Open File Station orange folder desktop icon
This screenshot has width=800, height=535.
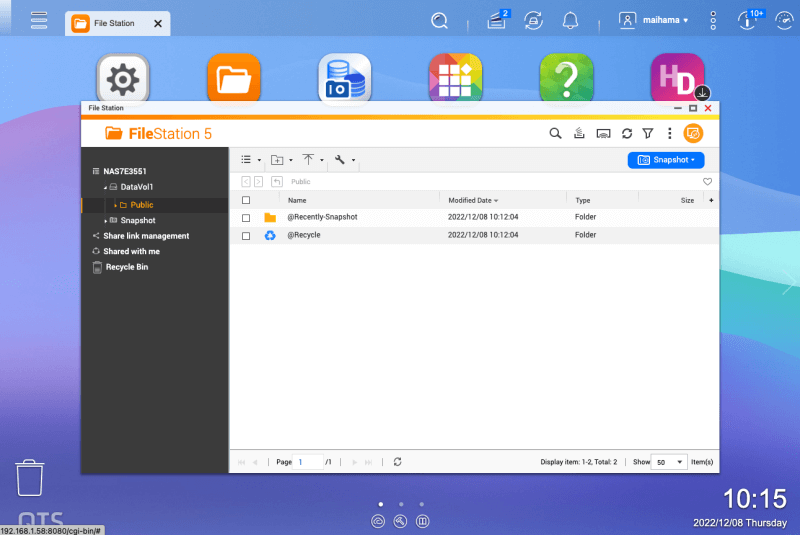234,79
